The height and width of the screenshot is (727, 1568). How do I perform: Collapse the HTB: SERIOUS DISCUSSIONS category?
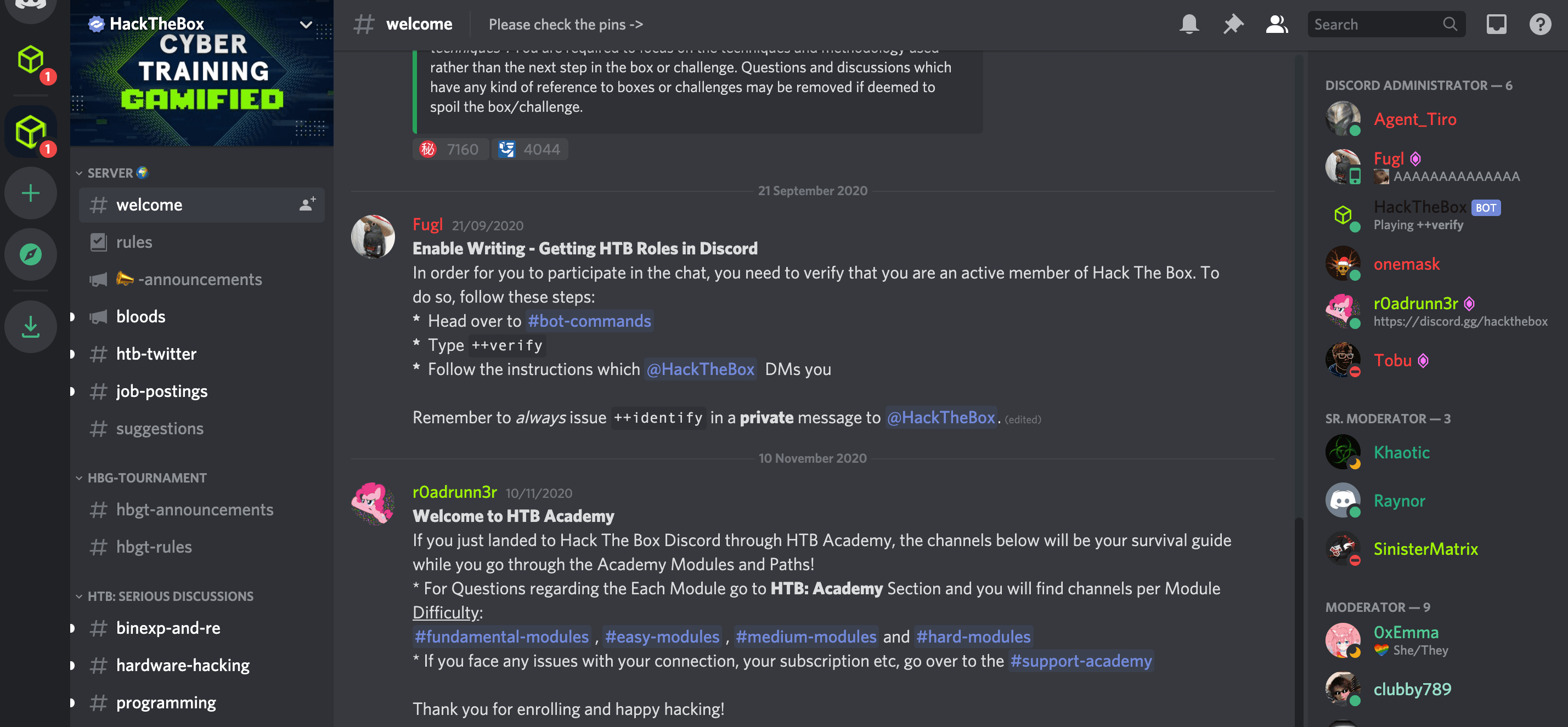pos(169,595)
